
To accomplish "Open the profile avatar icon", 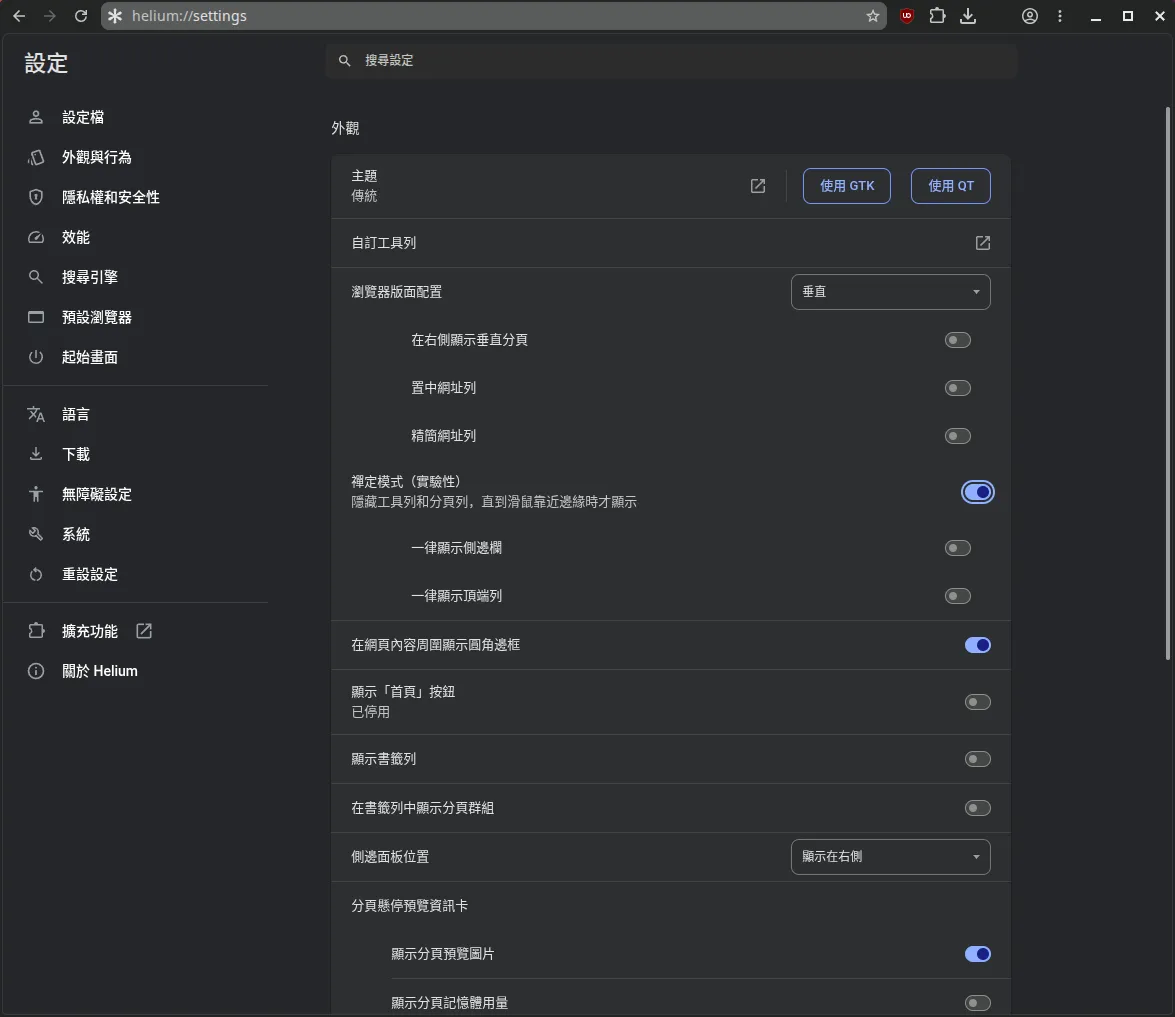I will coord(1030,16).
